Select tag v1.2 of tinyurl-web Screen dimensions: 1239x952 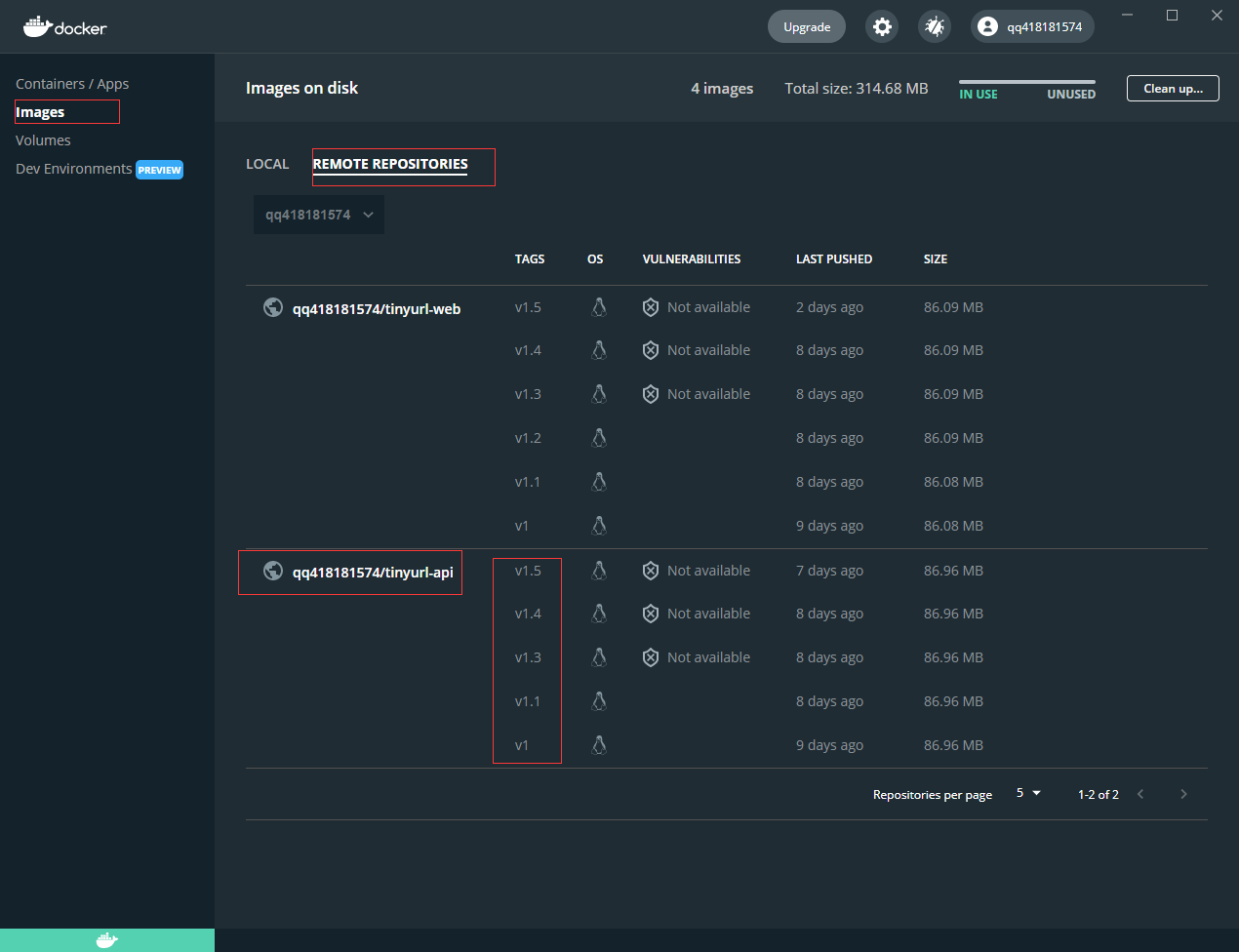click(x=528, y=438)
